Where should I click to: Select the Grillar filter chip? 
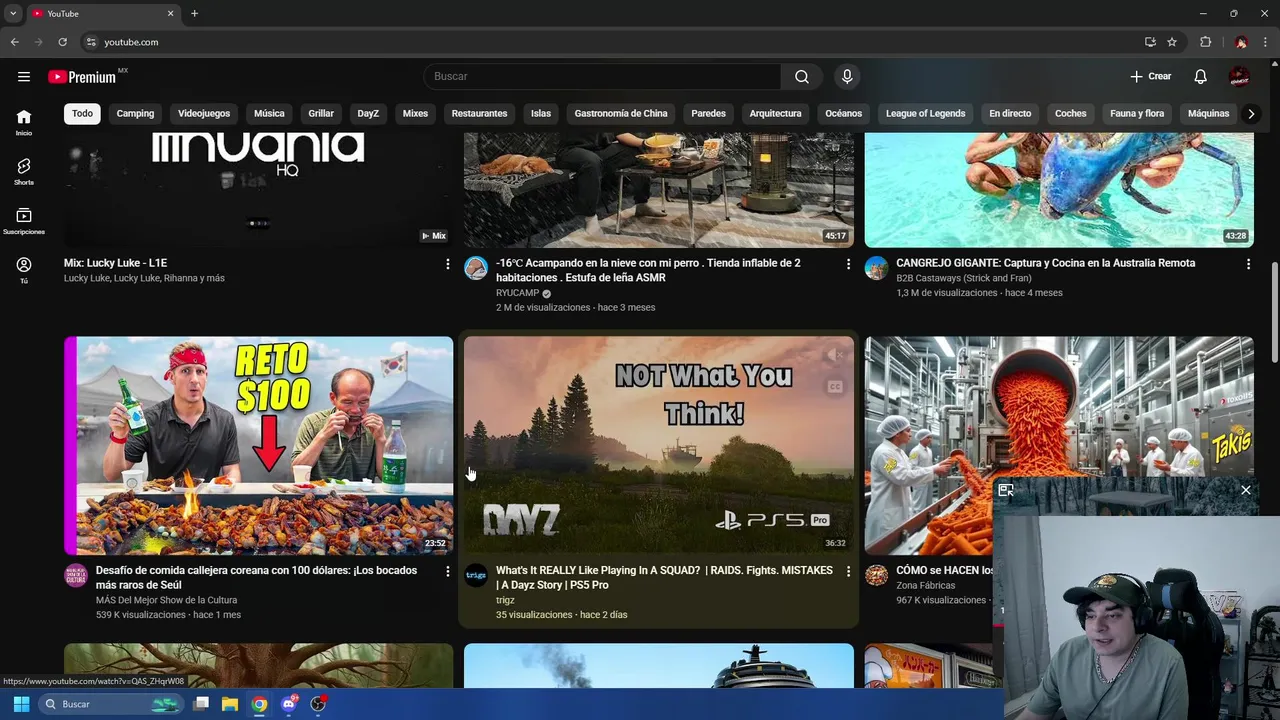click(321, 113)
